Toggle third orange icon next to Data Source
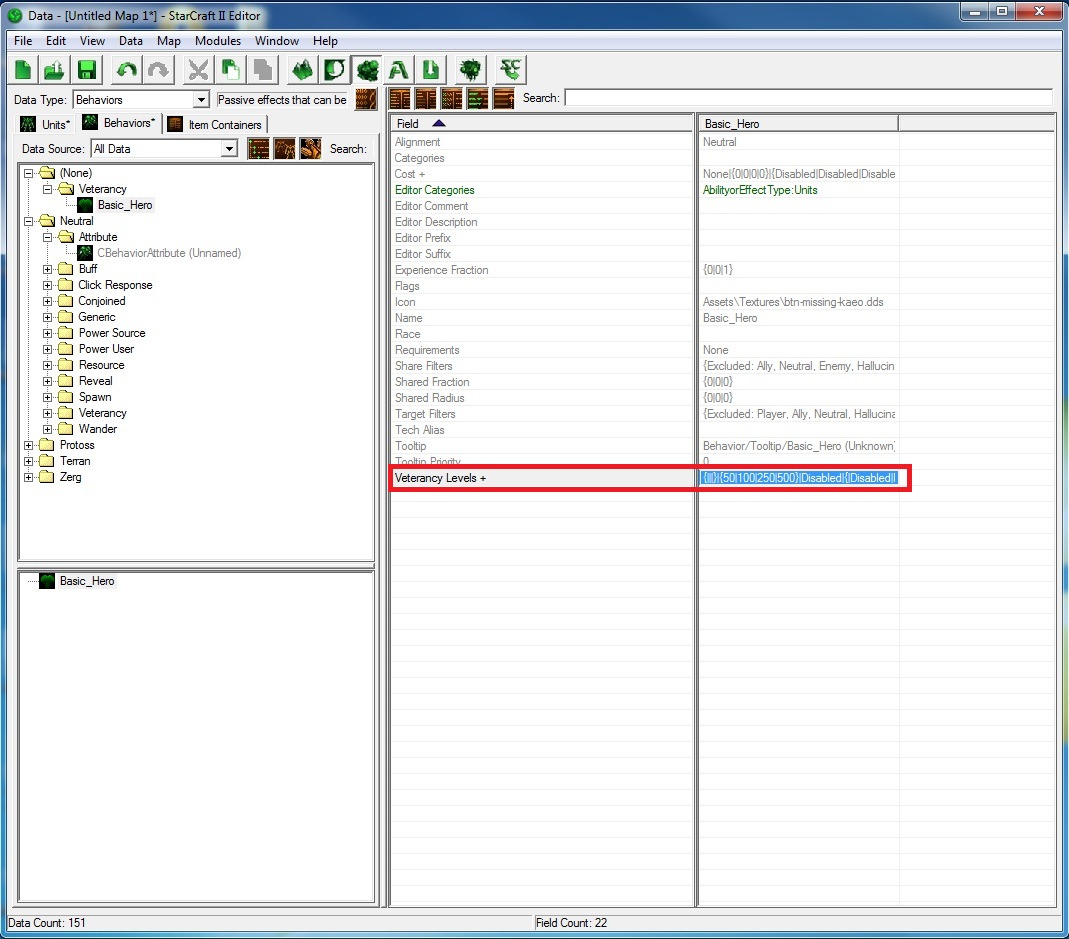 tap(310, 149)
